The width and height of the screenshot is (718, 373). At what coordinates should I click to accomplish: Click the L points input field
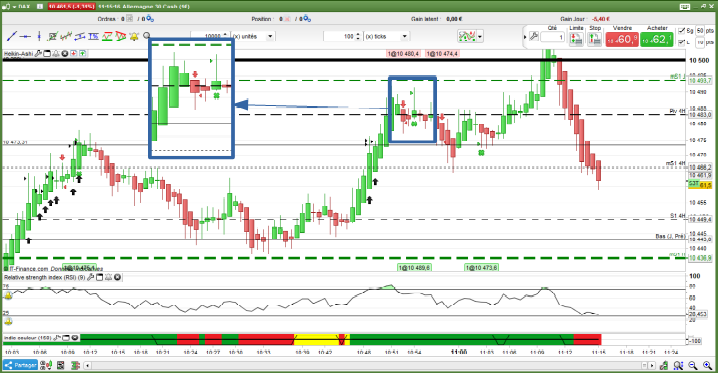coord(700,42)
